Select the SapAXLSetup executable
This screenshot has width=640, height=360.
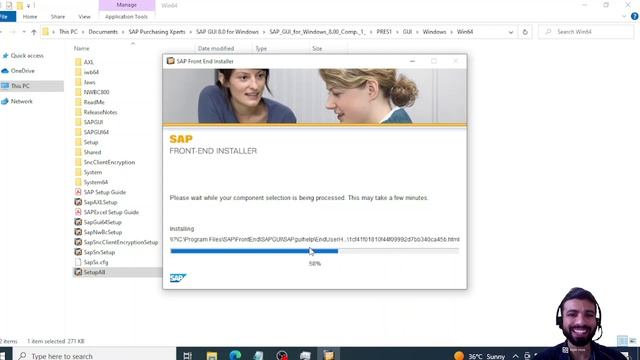(100, 202)
